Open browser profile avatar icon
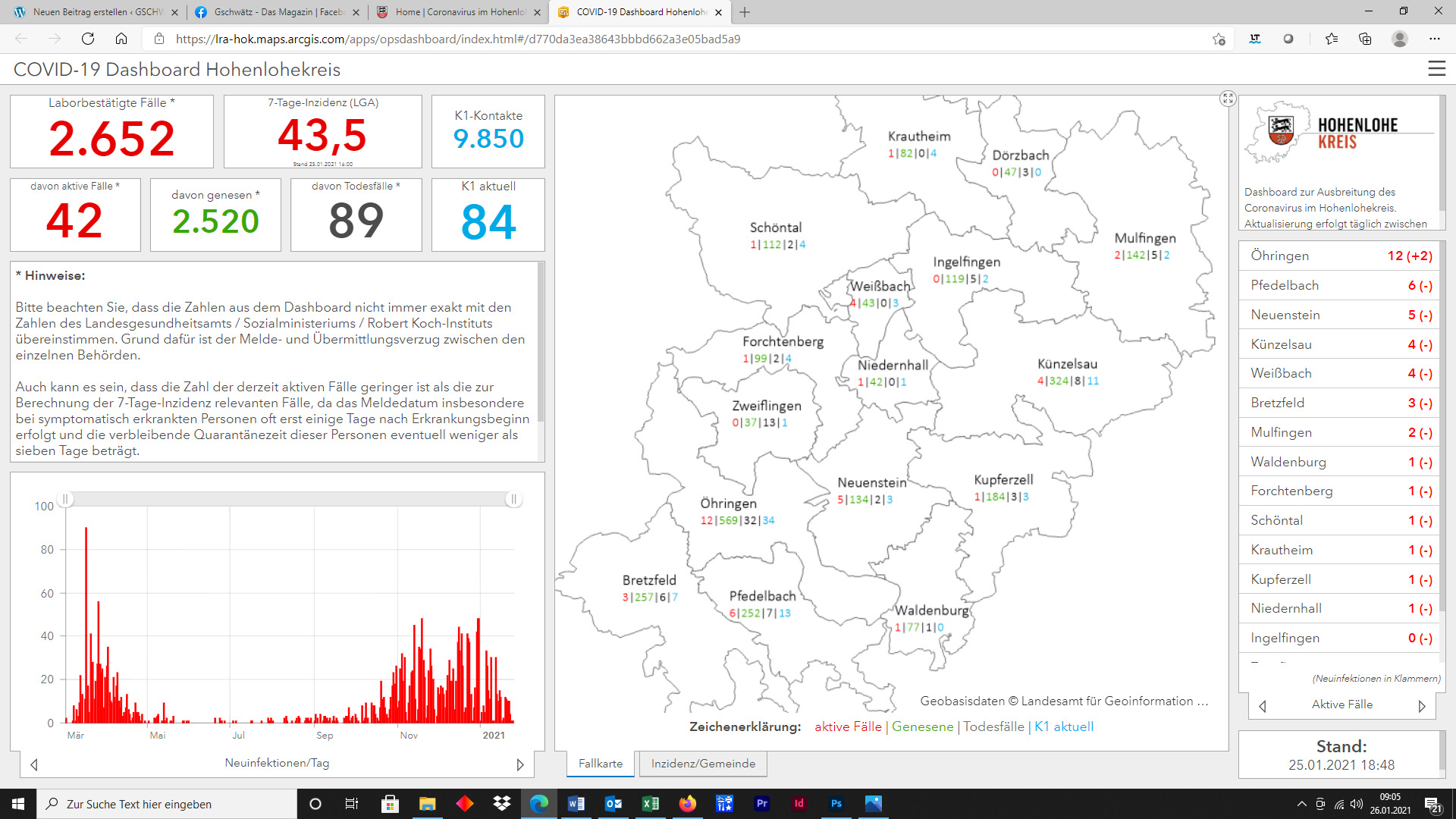 [x=1400, y=39]
